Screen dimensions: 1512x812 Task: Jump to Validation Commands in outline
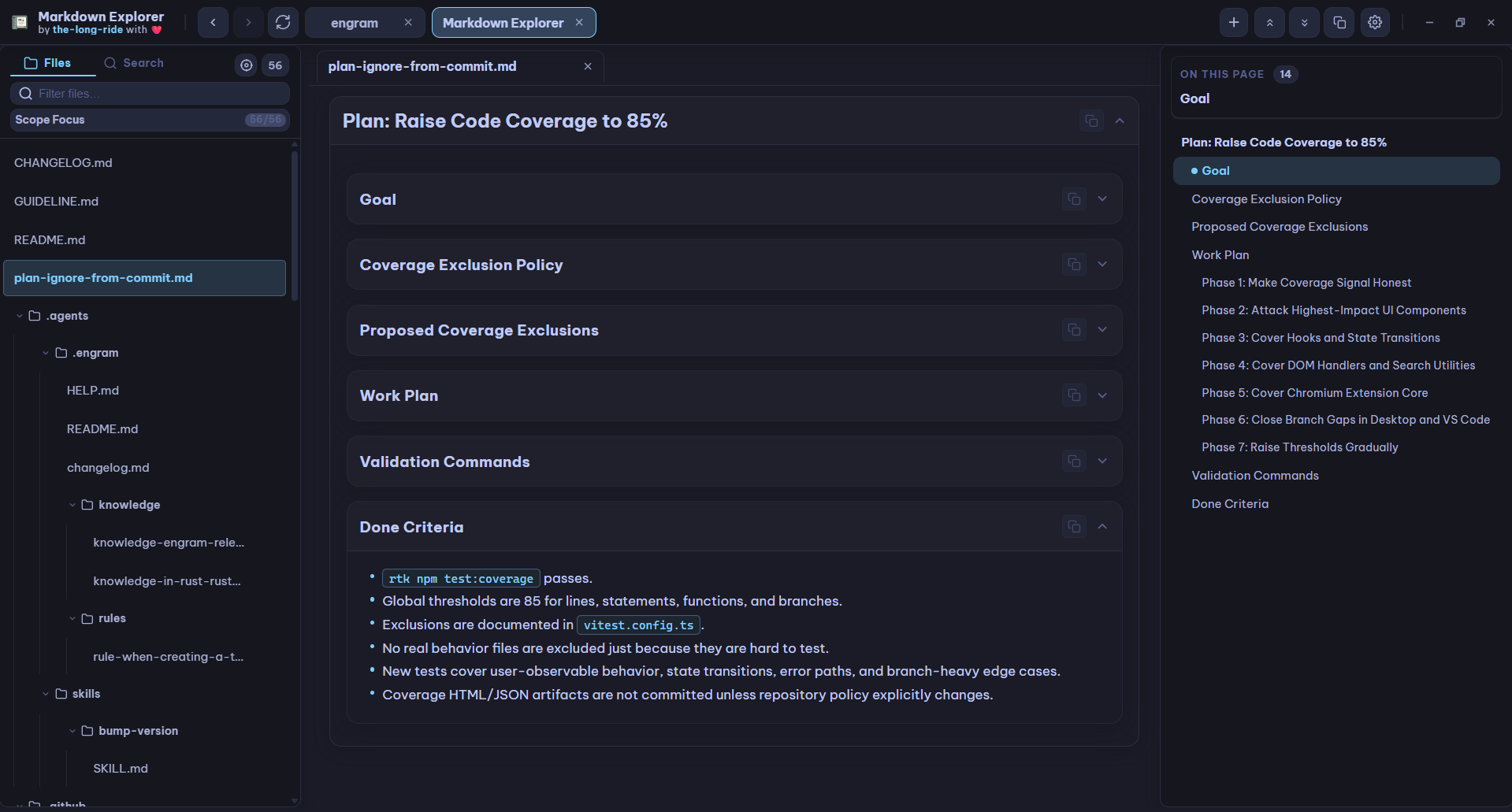point(1254,476)
